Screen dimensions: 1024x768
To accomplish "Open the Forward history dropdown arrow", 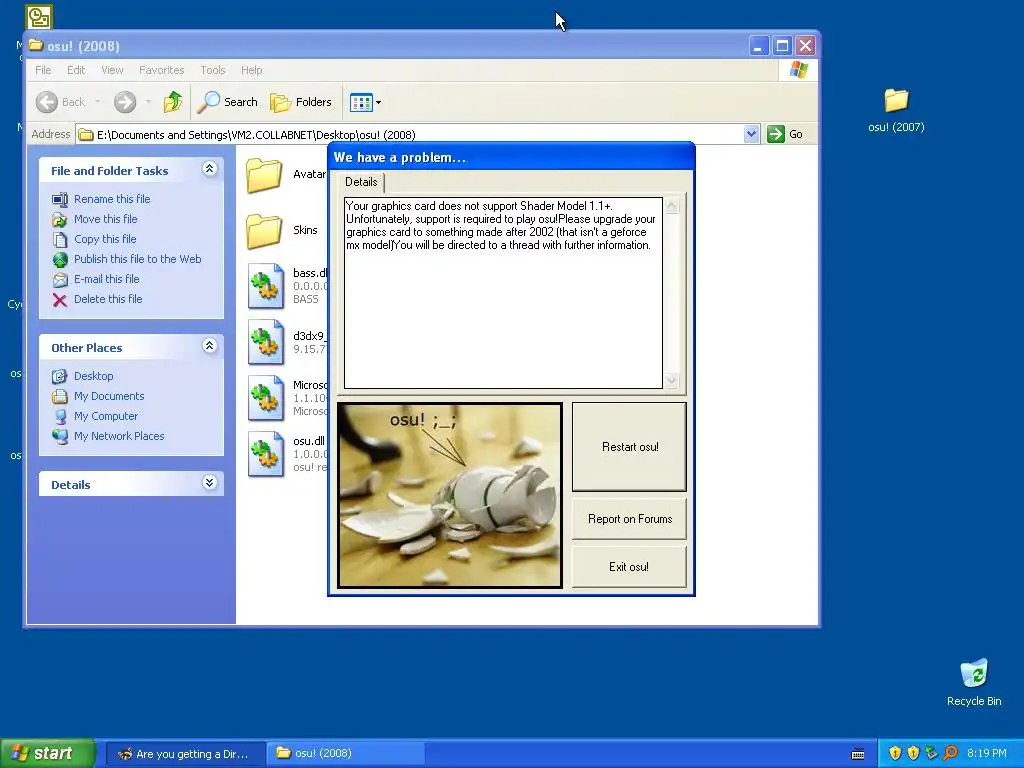I will click(148, 102).
